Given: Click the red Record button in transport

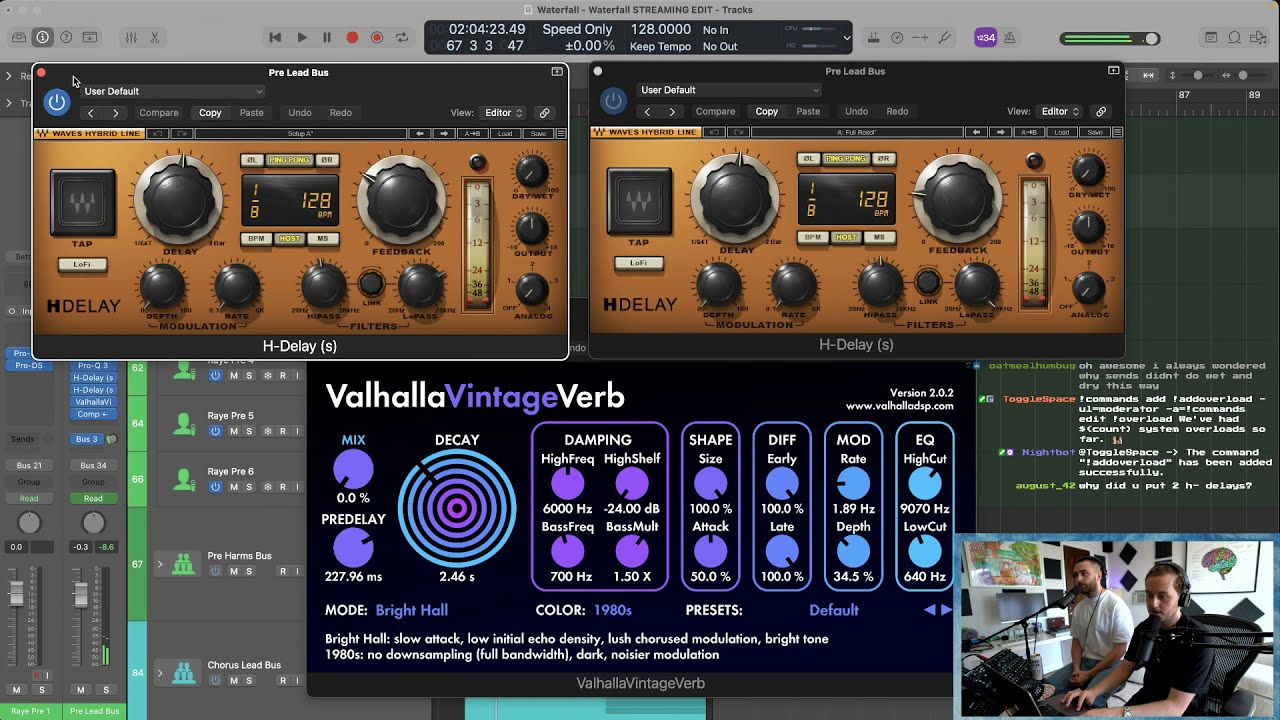Looking at the screenshot, I should [352, 38].
